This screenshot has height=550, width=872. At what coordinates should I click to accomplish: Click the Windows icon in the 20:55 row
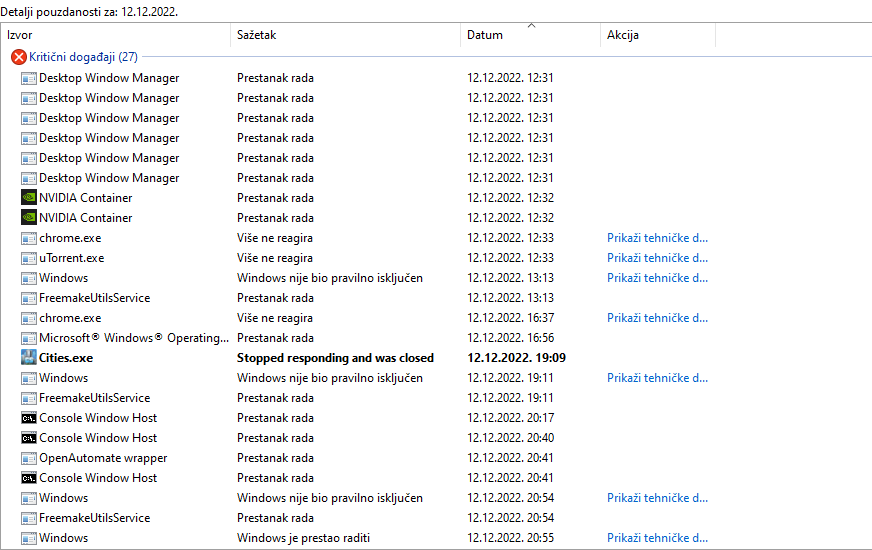28,538
